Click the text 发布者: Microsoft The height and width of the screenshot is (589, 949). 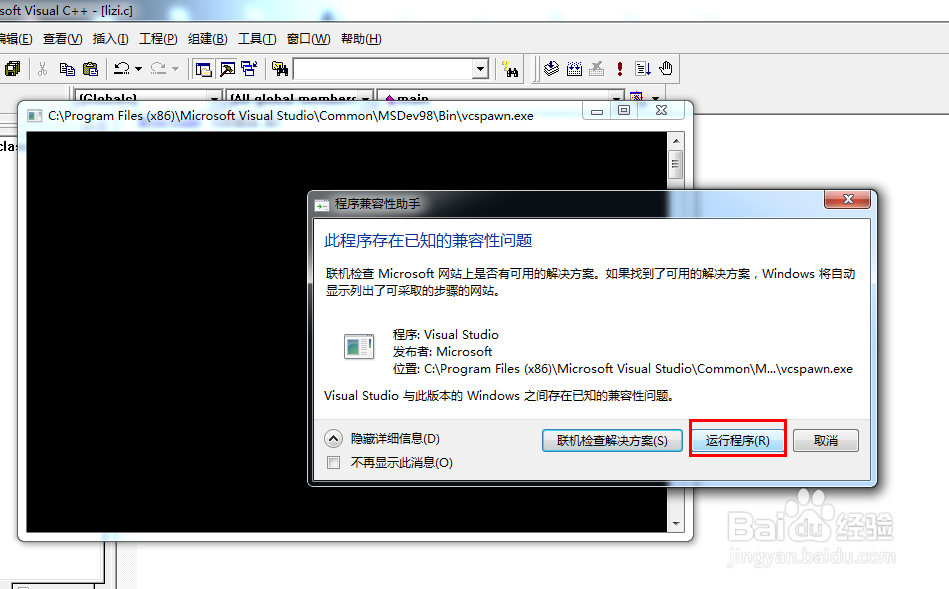tap(442, 352)
